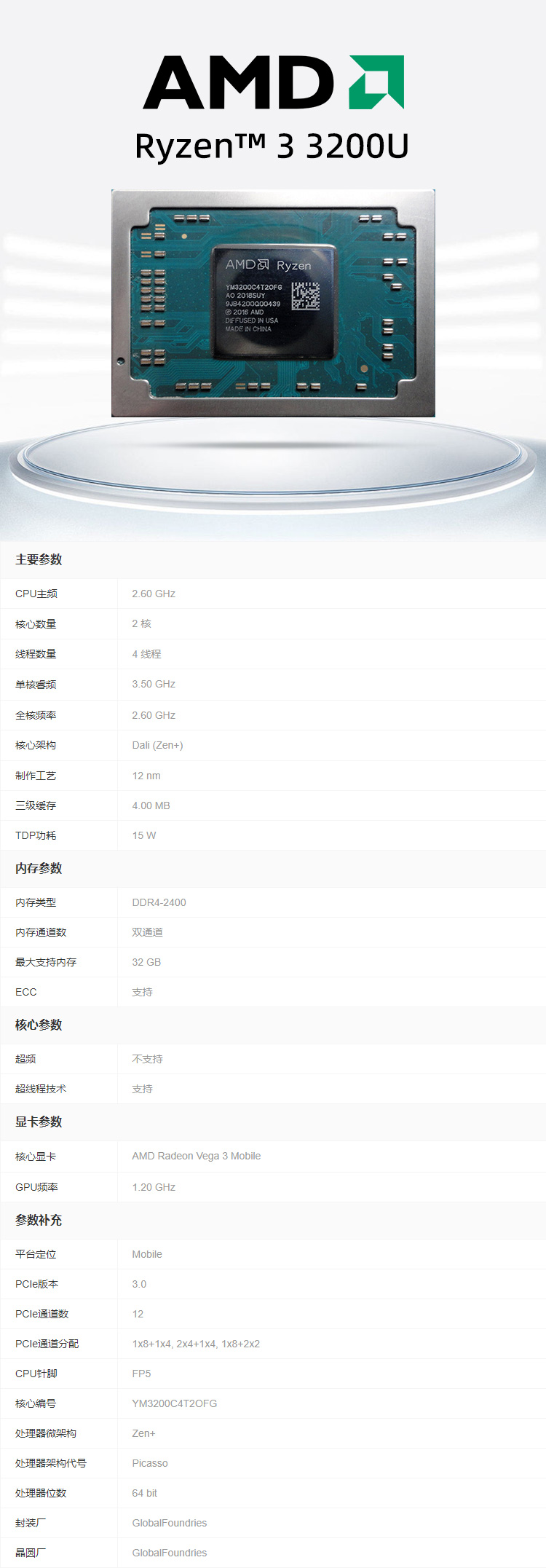546x1568 pixels.
Task: Click the 'YM3200C4T2OFG' core number value
Action: pyautogui.click(x=175, y=1403)
